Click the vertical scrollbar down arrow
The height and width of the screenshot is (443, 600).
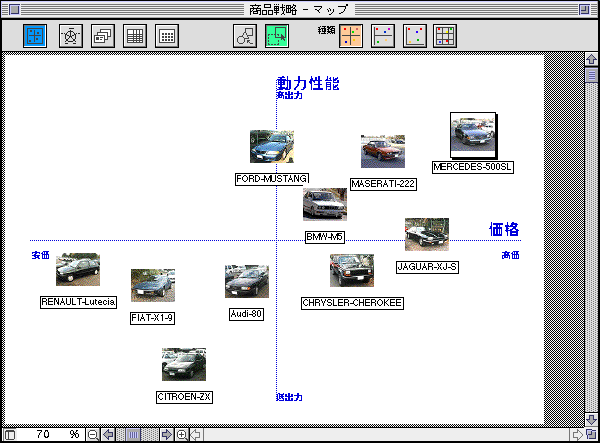click(x=591, y=419)
